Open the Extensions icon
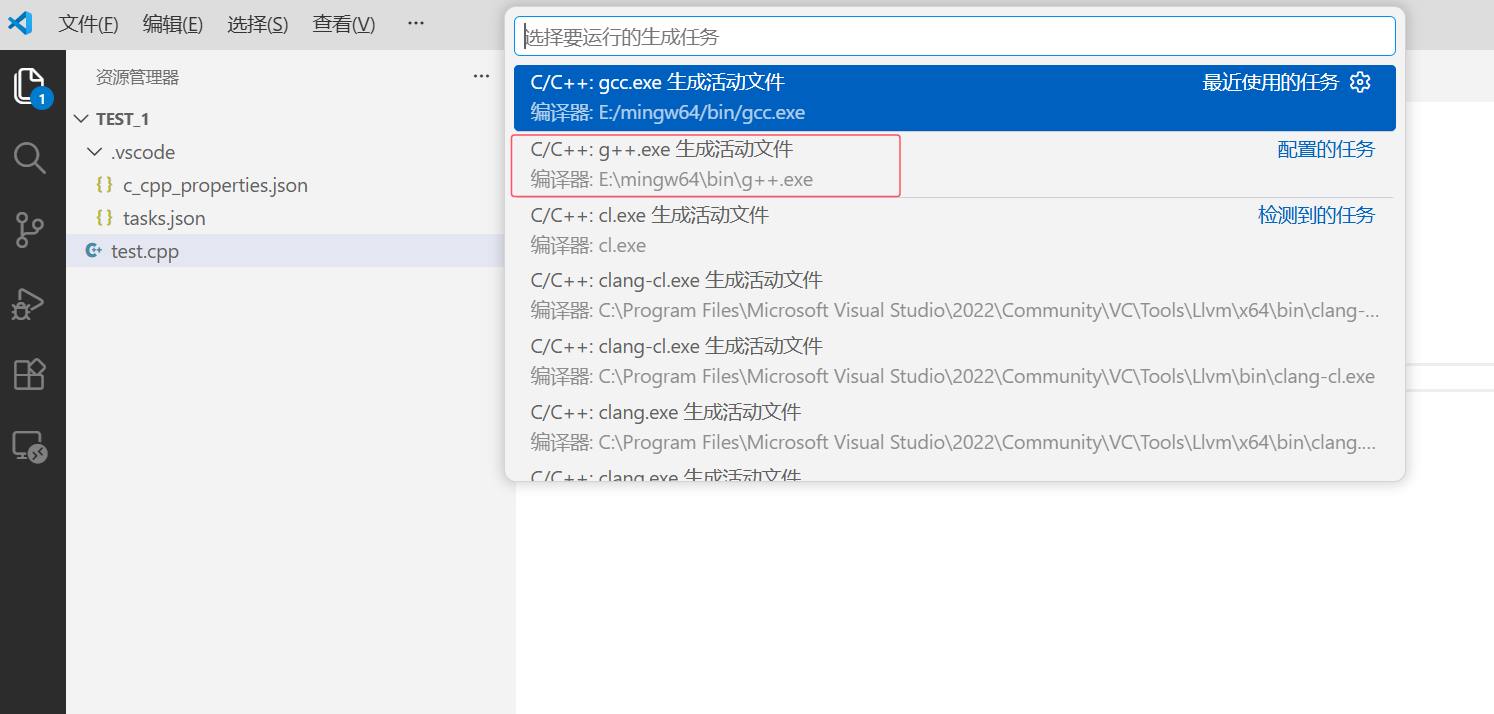 coord(29,374)
